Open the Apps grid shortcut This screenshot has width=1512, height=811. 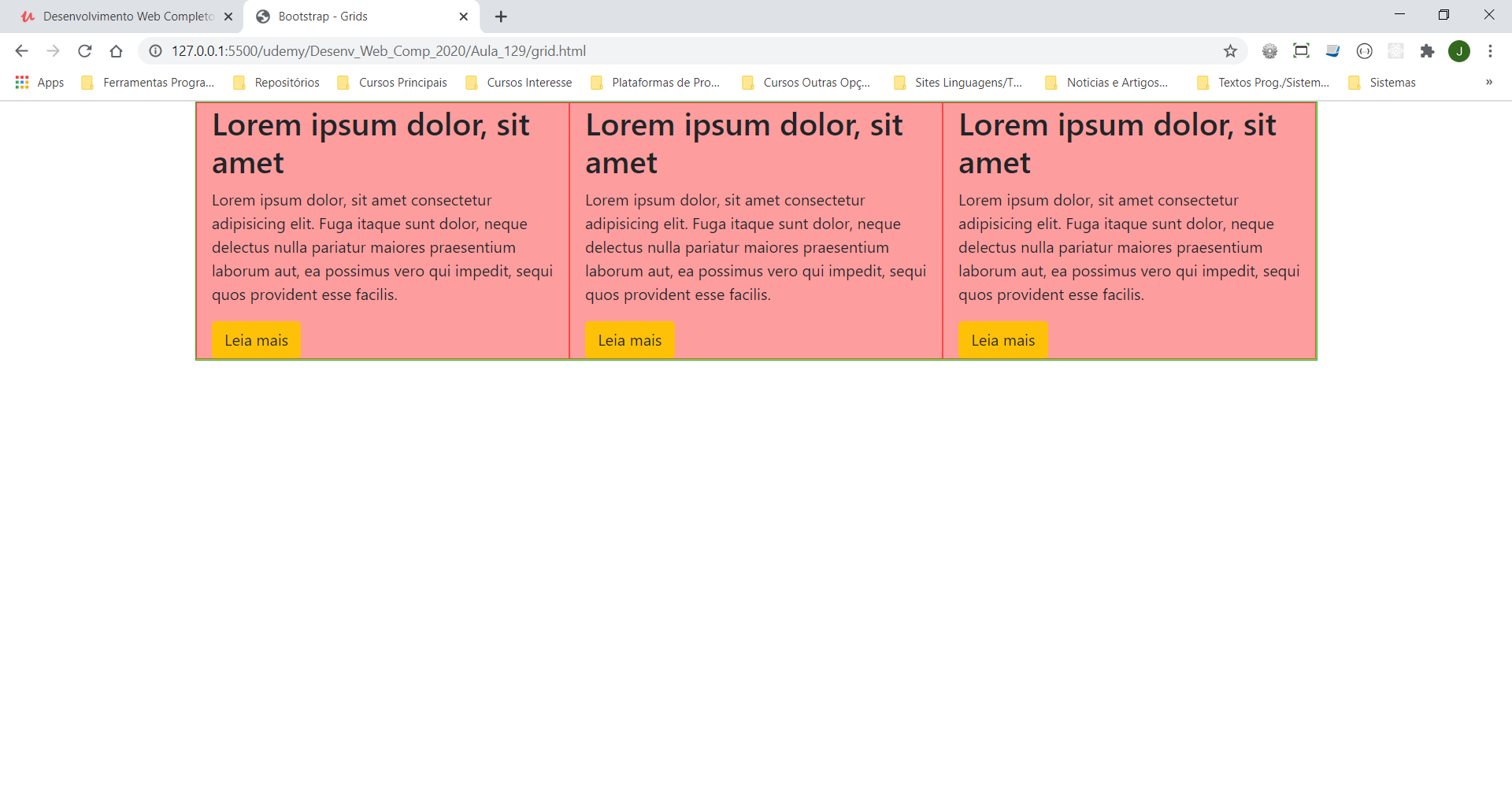39,83
